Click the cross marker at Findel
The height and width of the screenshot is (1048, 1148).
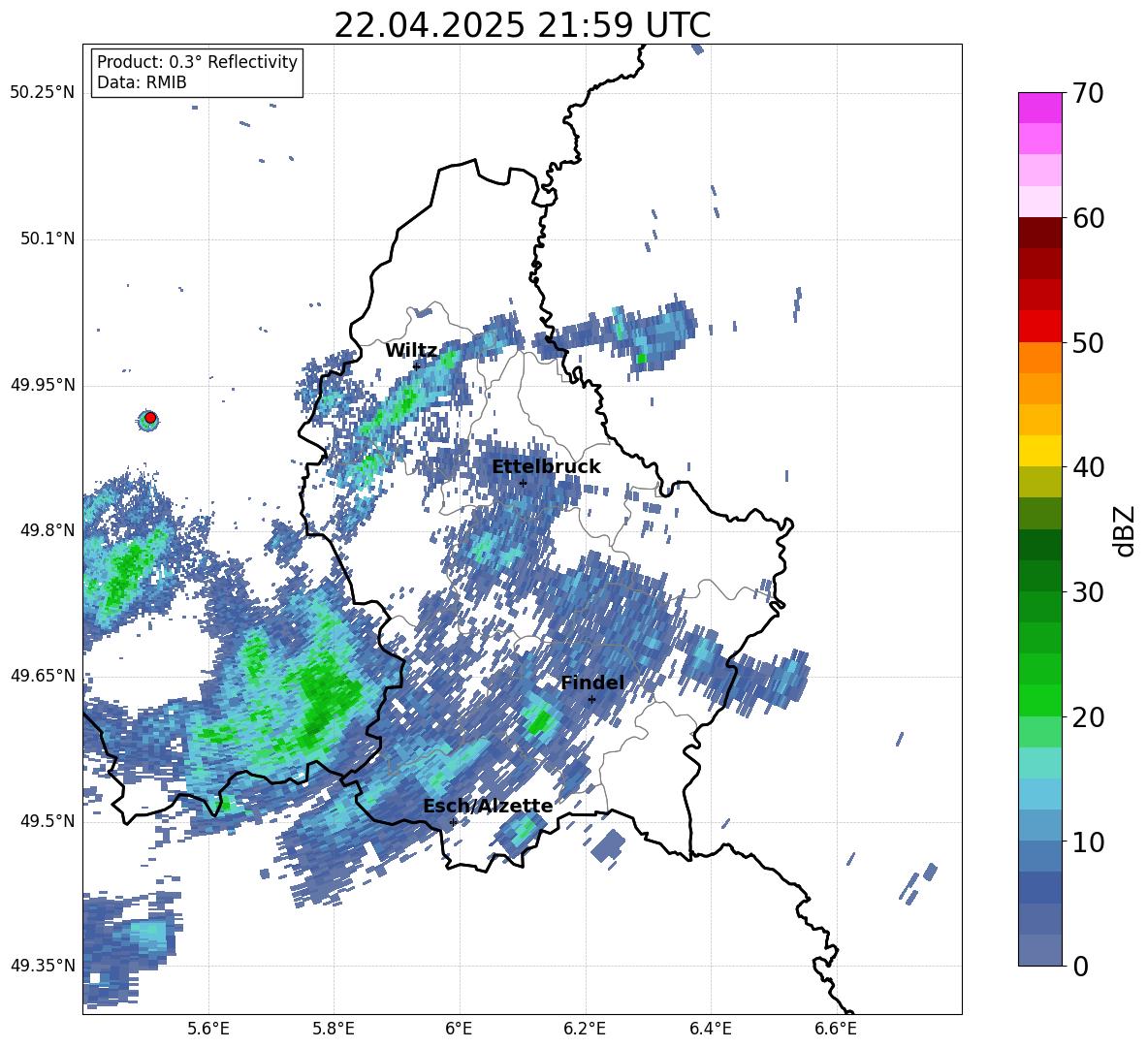point(591,699)
